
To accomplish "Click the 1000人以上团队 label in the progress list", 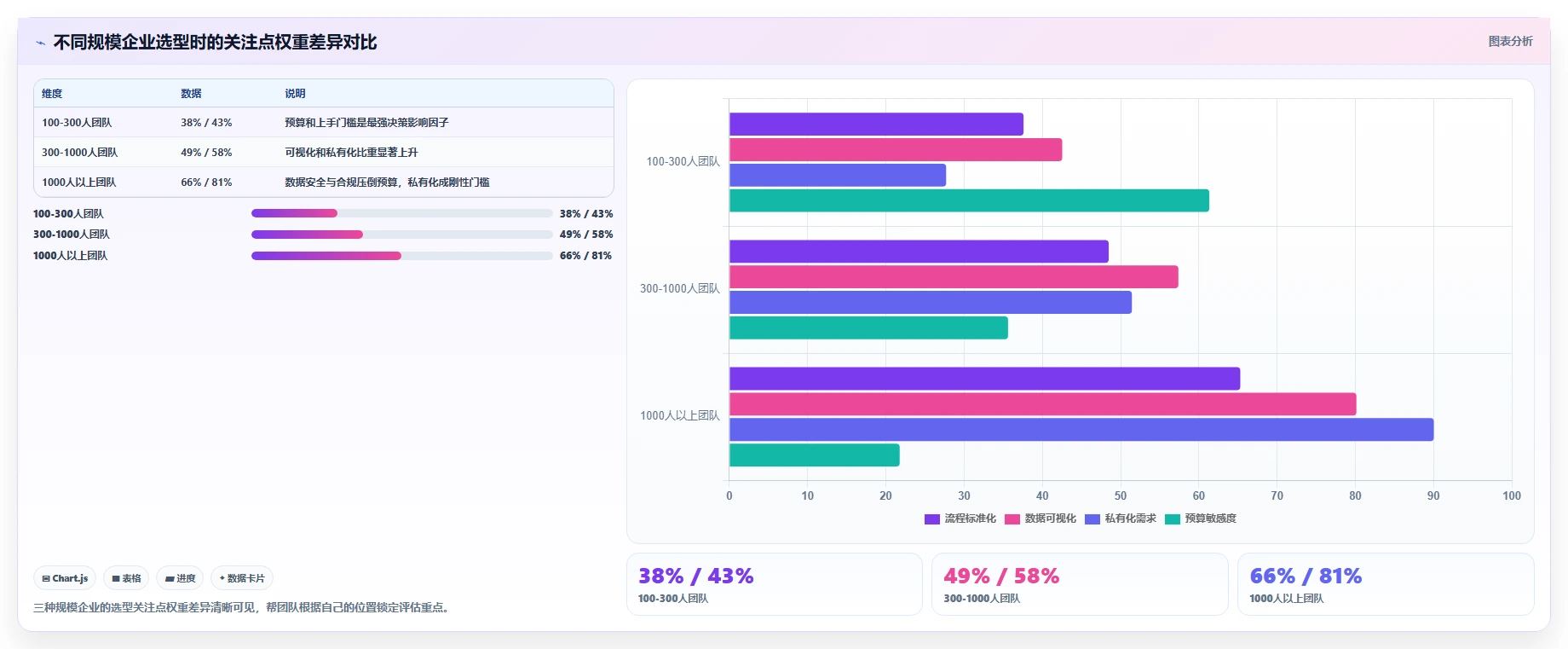I will [70, 256].
